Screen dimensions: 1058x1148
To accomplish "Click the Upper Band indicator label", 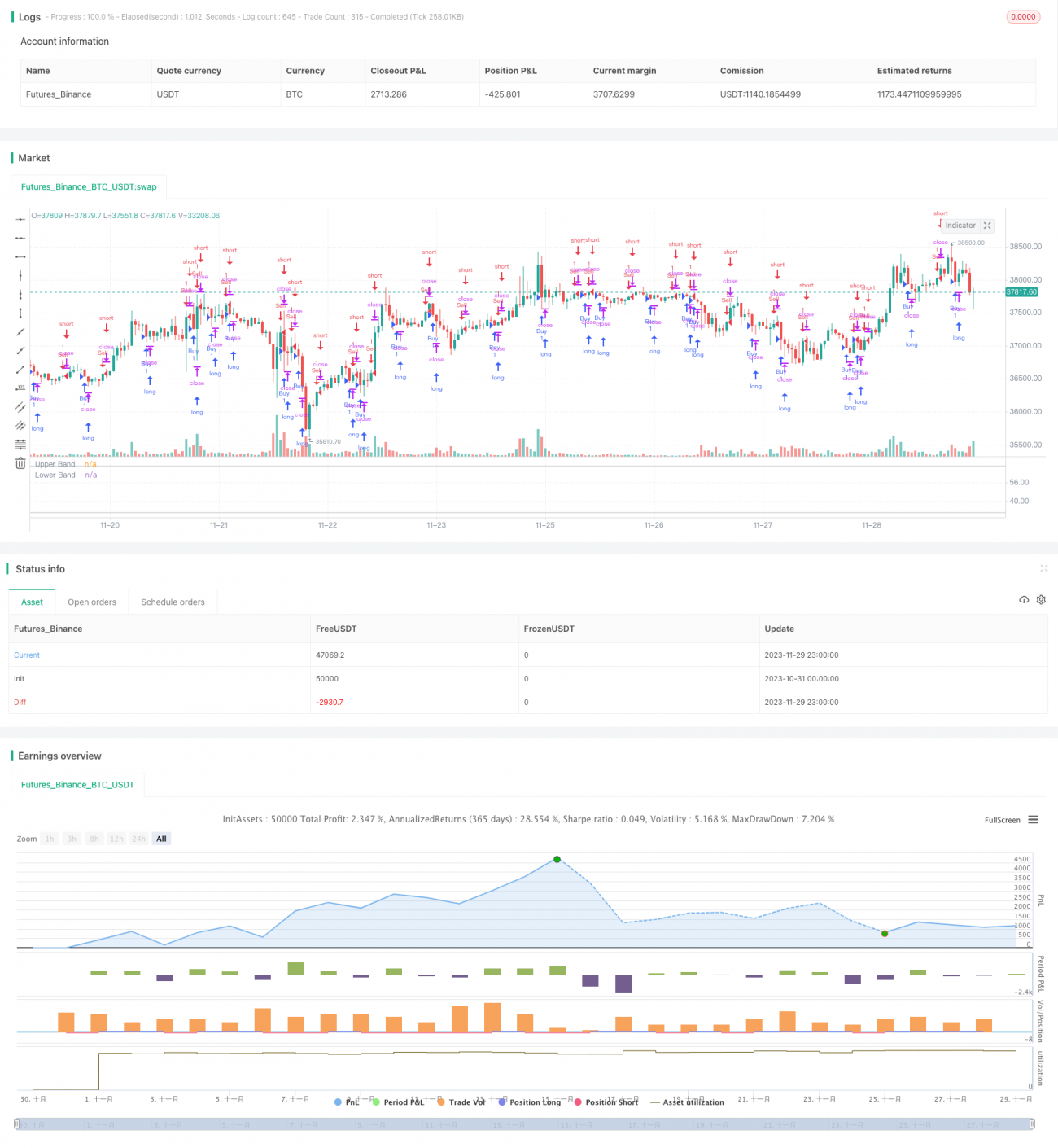I will [55, 464].
